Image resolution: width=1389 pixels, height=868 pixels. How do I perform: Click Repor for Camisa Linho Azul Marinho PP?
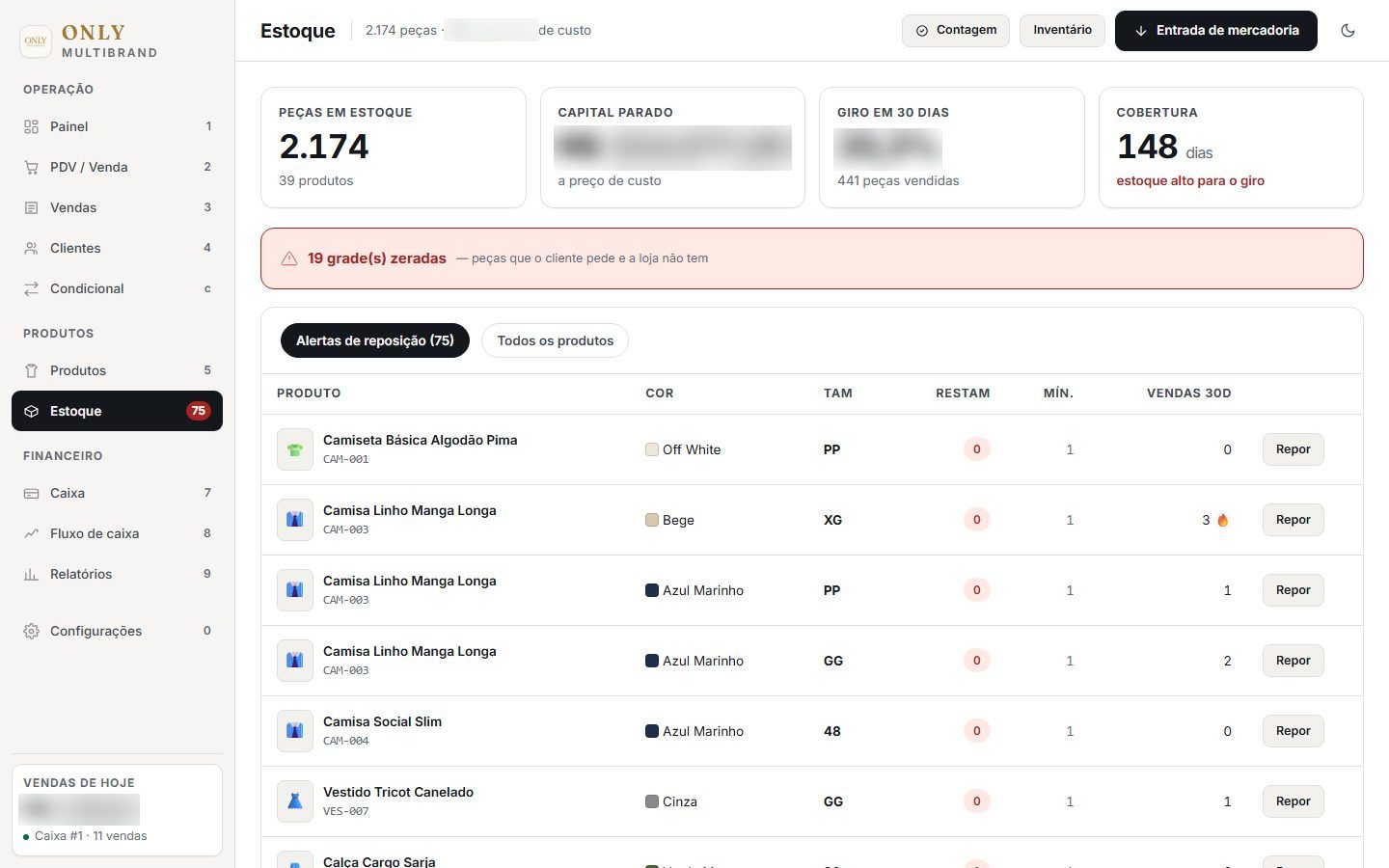[x=1293, y=590]
